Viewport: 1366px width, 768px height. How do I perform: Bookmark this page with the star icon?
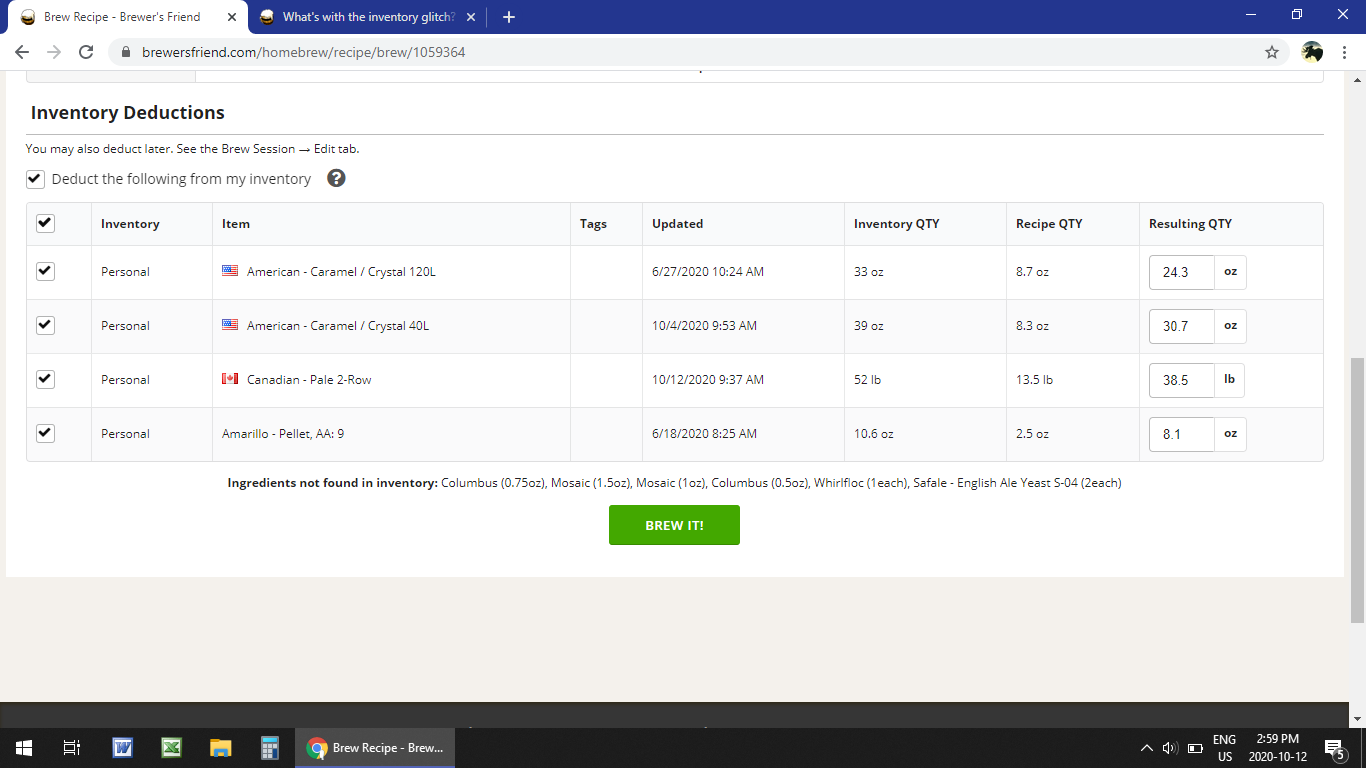1272,52
